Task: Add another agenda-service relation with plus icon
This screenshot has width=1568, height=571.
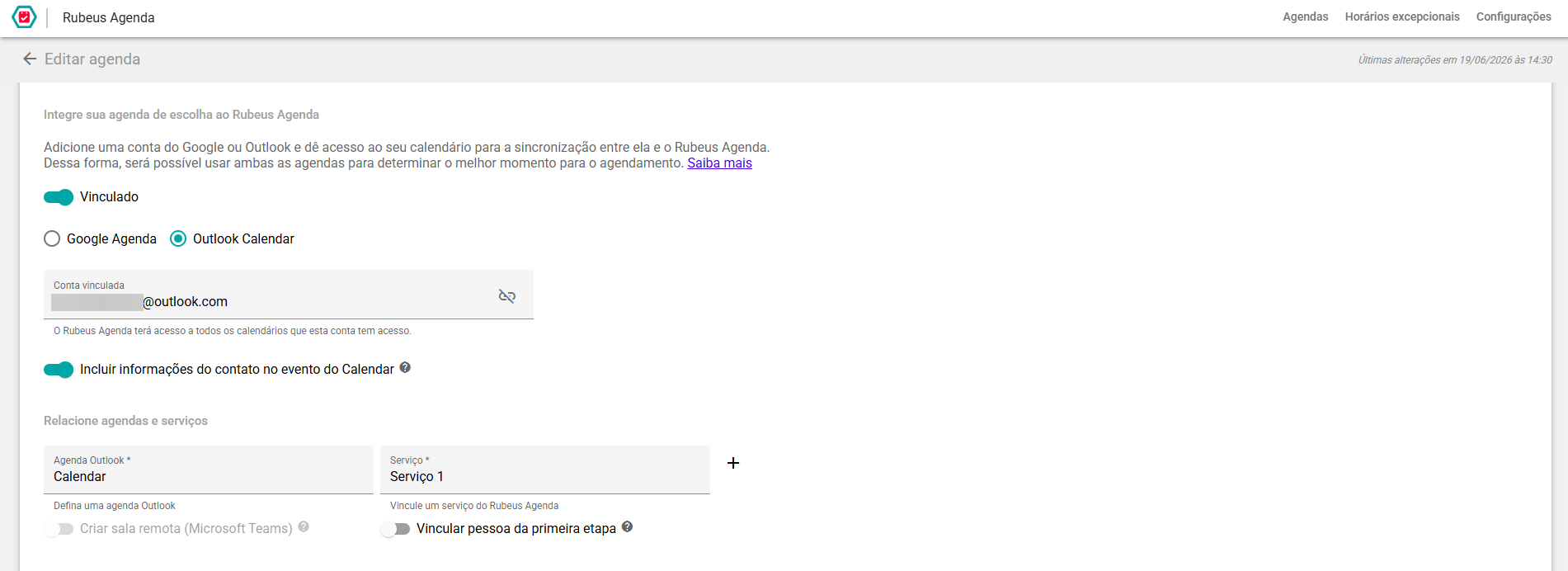Action: coord(733,463)
